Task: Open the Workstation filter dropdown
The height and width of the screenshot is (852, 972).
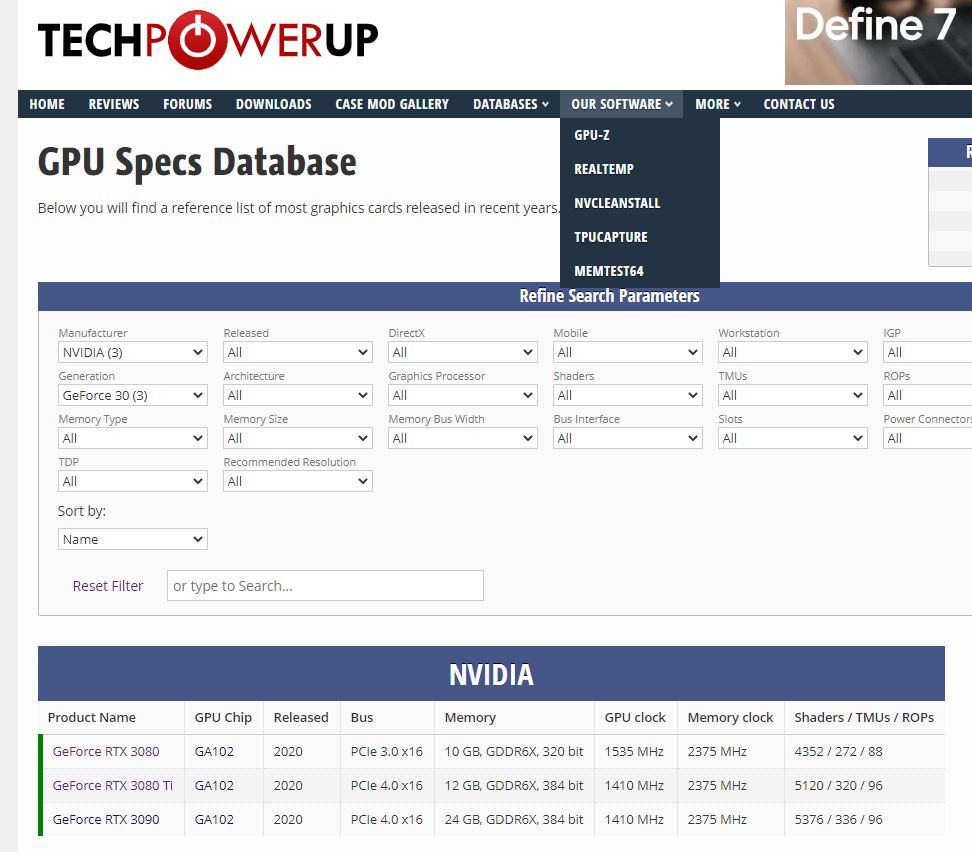Action: pos(792,352)
